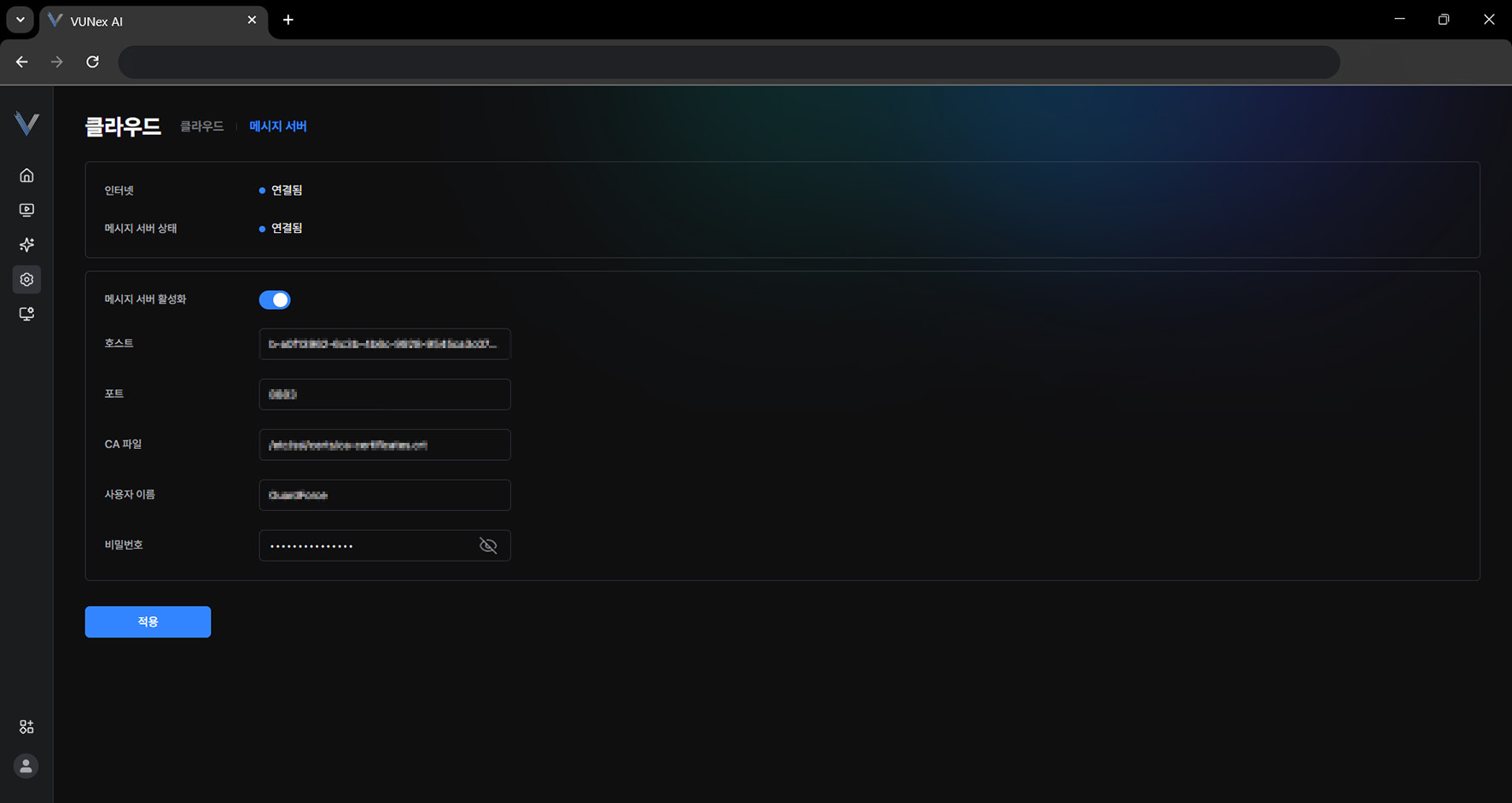Click the CA 파일 path field
Image resolution: width=1512 pixels, height=803 pixels.
coord(384,445)
